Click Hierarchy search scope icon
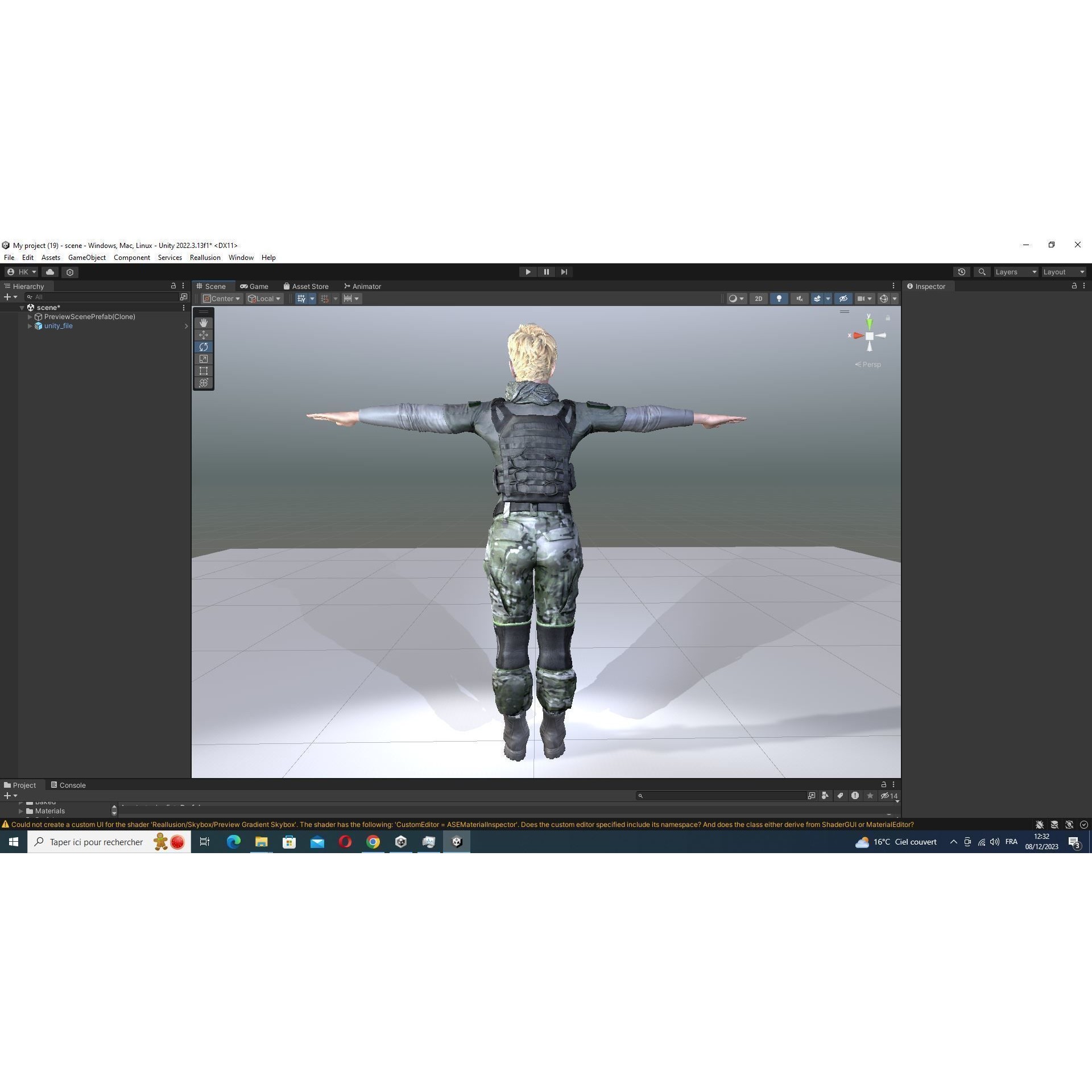The image size is (1092, 1092). [184, 297]
